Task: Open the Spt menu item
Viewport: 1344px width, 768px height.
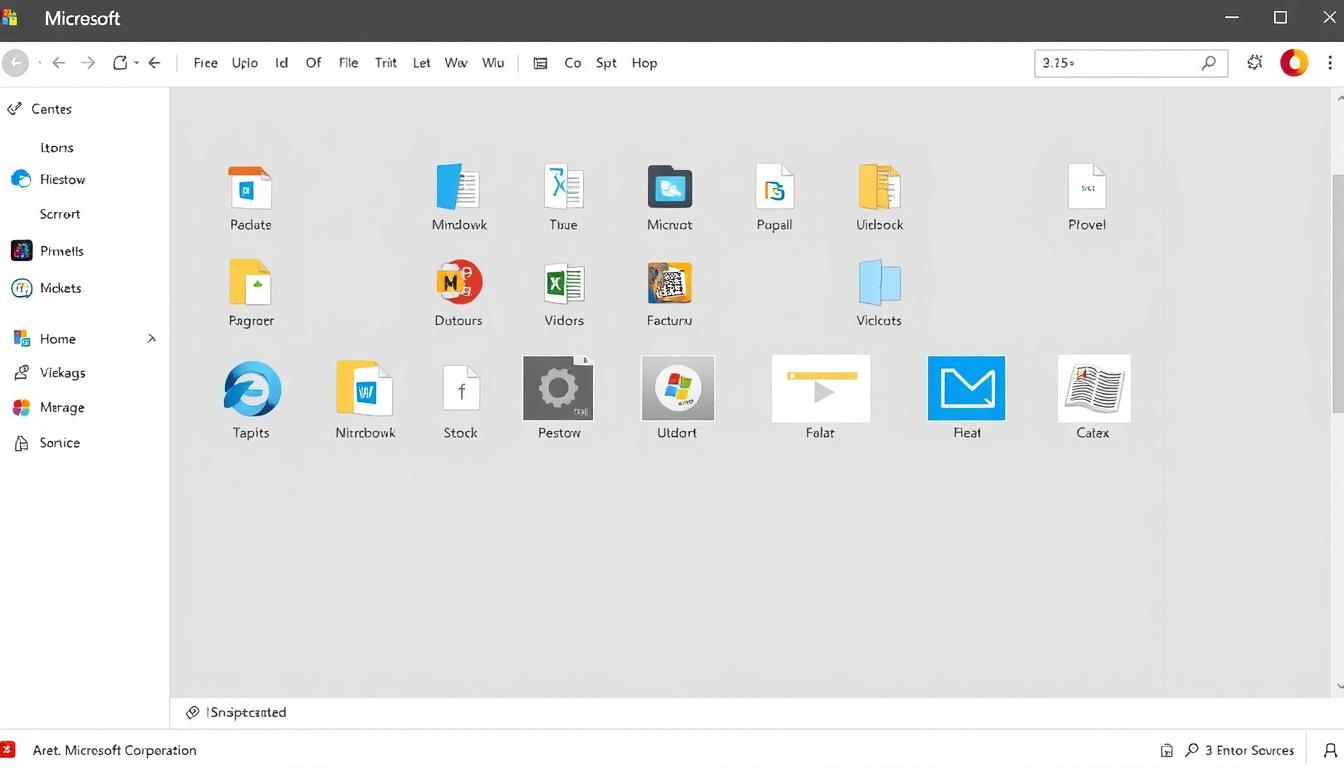Action: [x=606, y=63]
